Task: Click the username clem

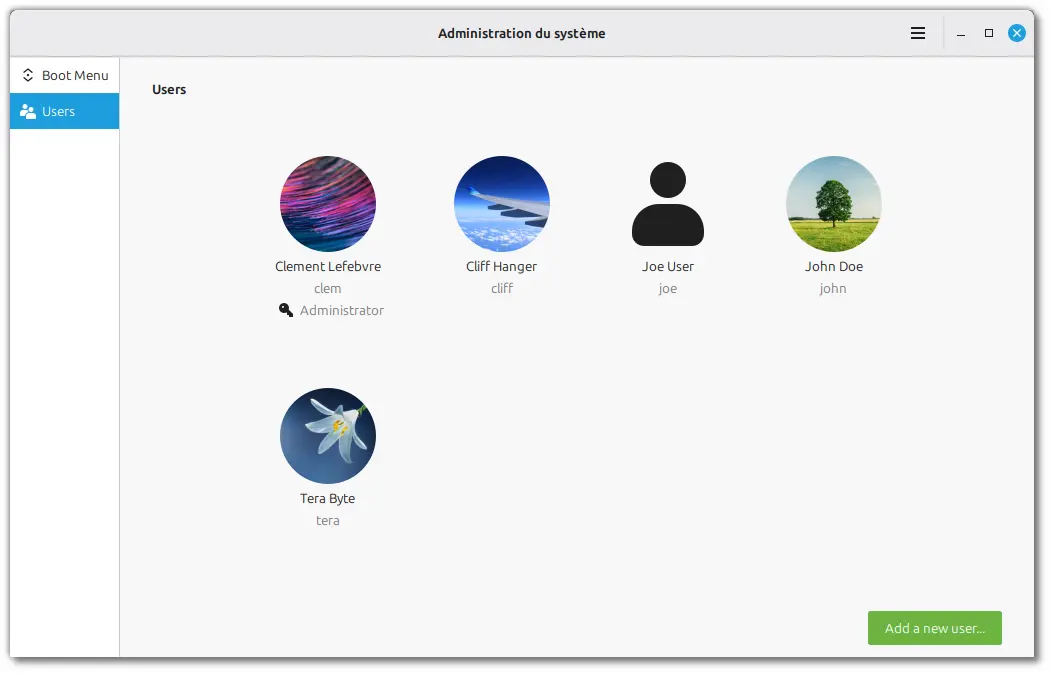Action: [x=327, y=289]
